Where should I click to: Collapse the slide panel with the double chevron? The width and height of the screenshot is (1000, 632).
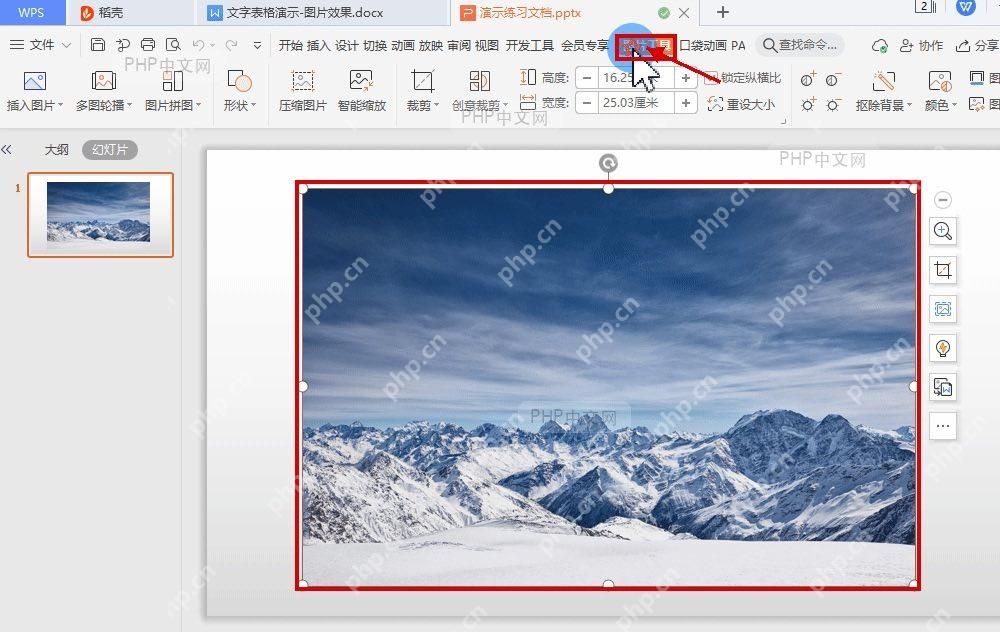tap(6, 150)
